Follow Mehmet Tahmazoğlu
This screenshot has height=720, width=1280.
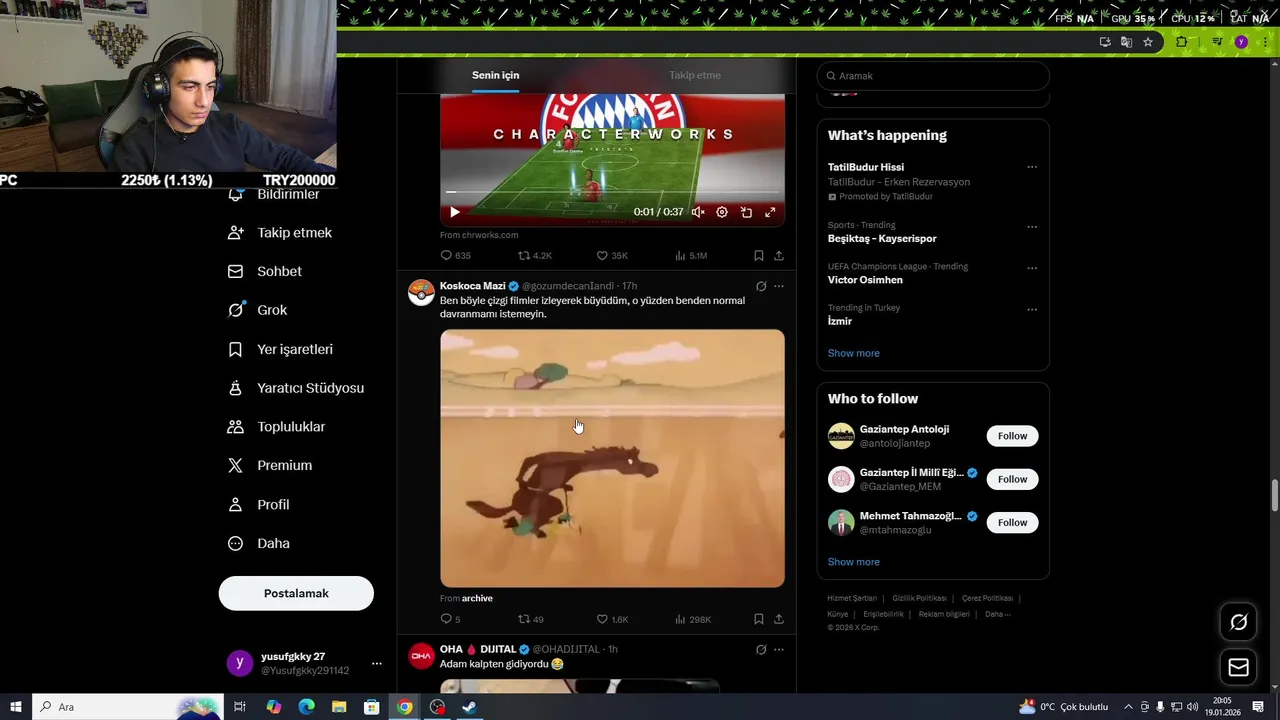[1012, 522]
